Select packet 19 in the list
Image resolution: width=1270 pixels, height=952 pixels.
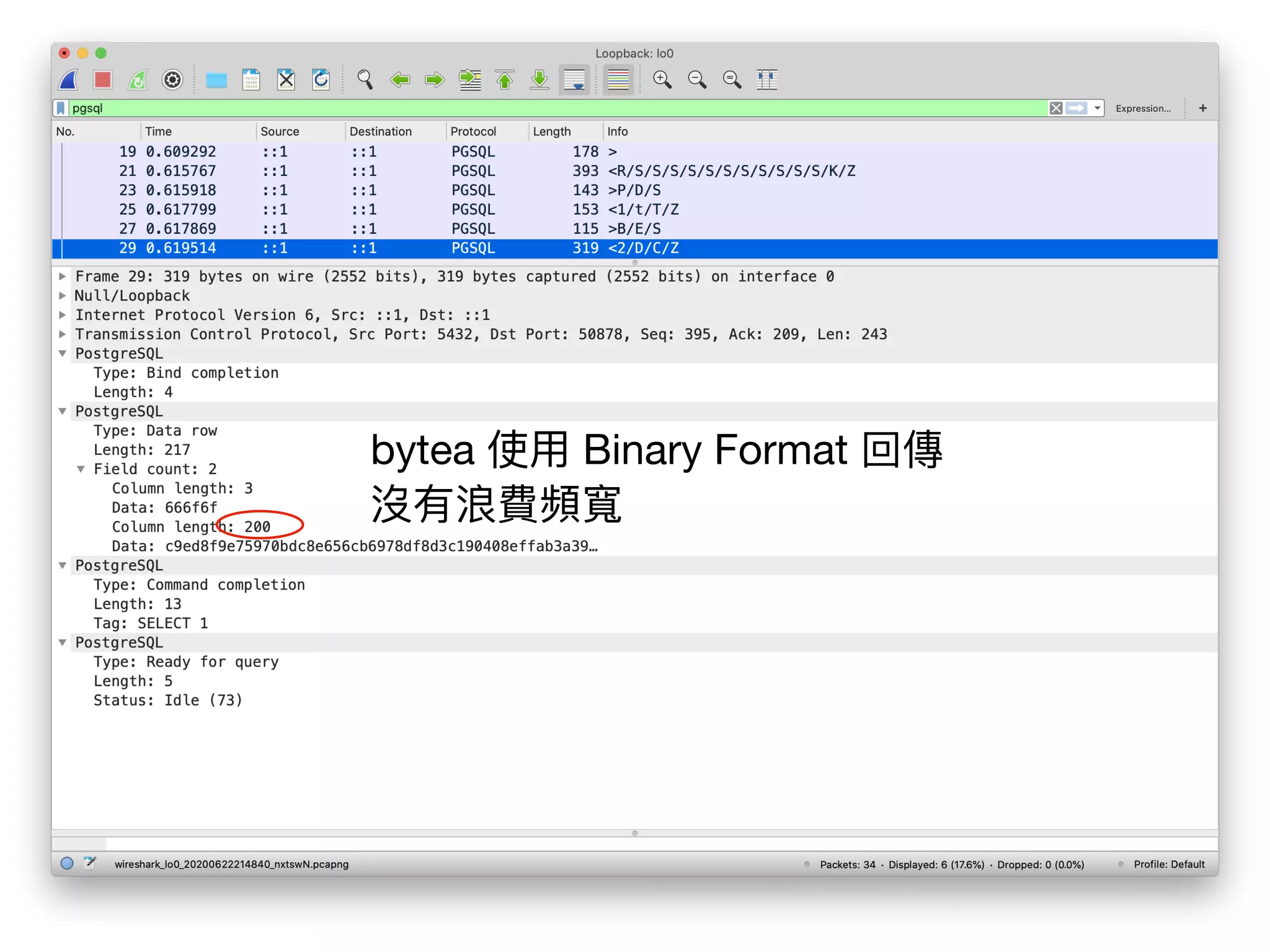click(635, 152)
